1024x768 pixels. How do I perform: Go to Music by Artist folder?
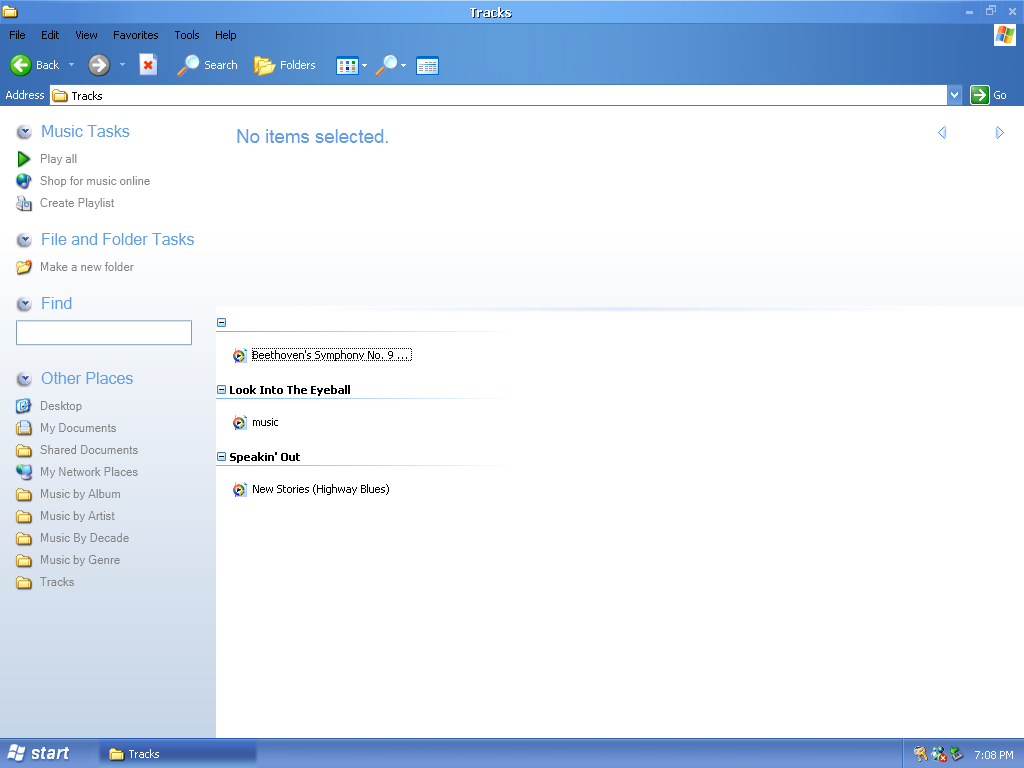[77, 516]
